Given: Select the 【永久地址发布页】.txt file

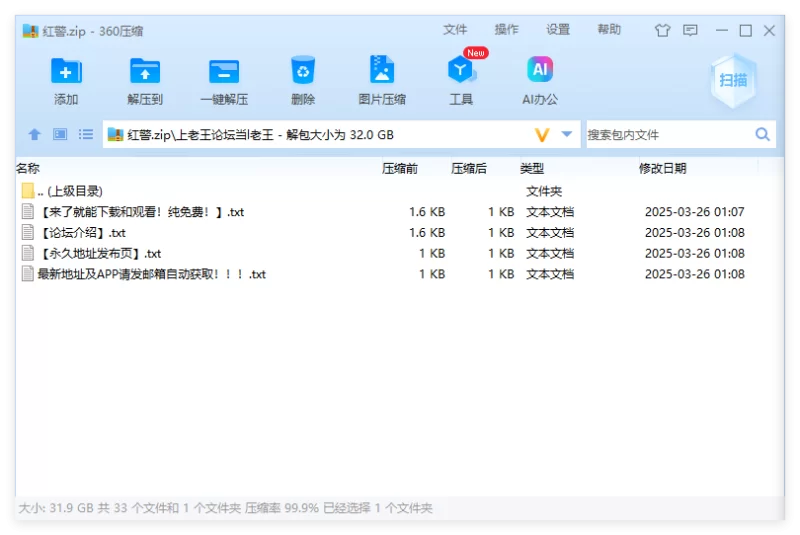Looking at the screenshot, I should (x=400, y=253).
